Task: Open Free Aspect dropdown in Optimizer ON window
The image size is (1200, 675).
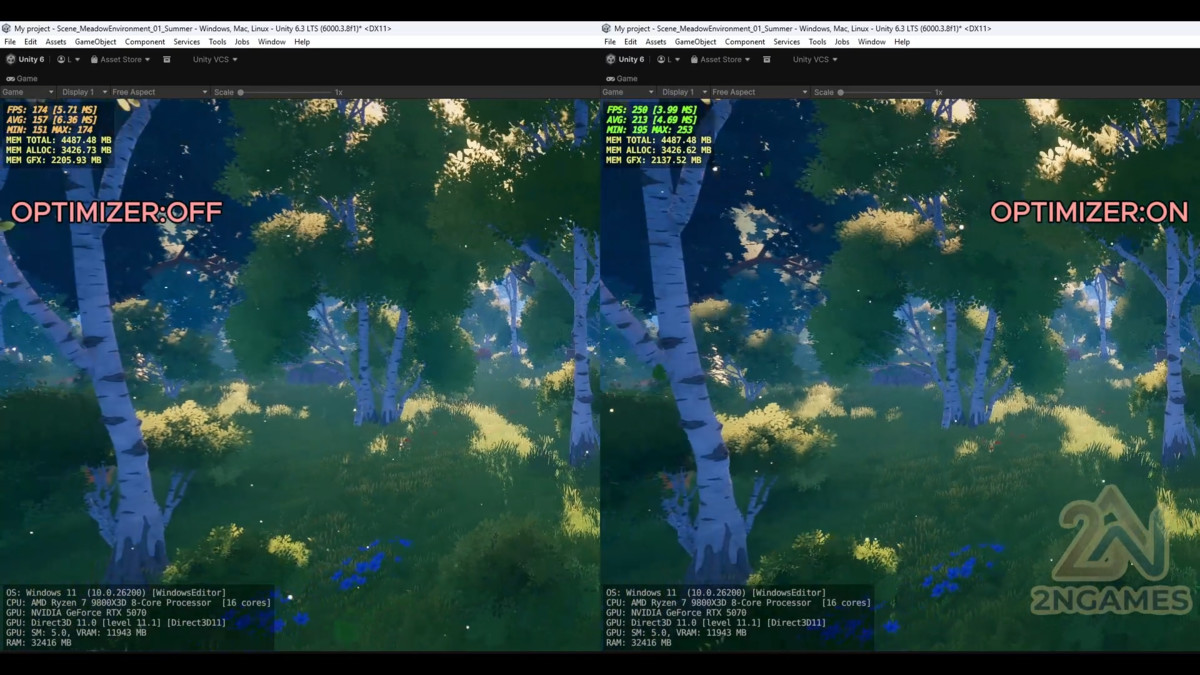Action: [760, 92]
